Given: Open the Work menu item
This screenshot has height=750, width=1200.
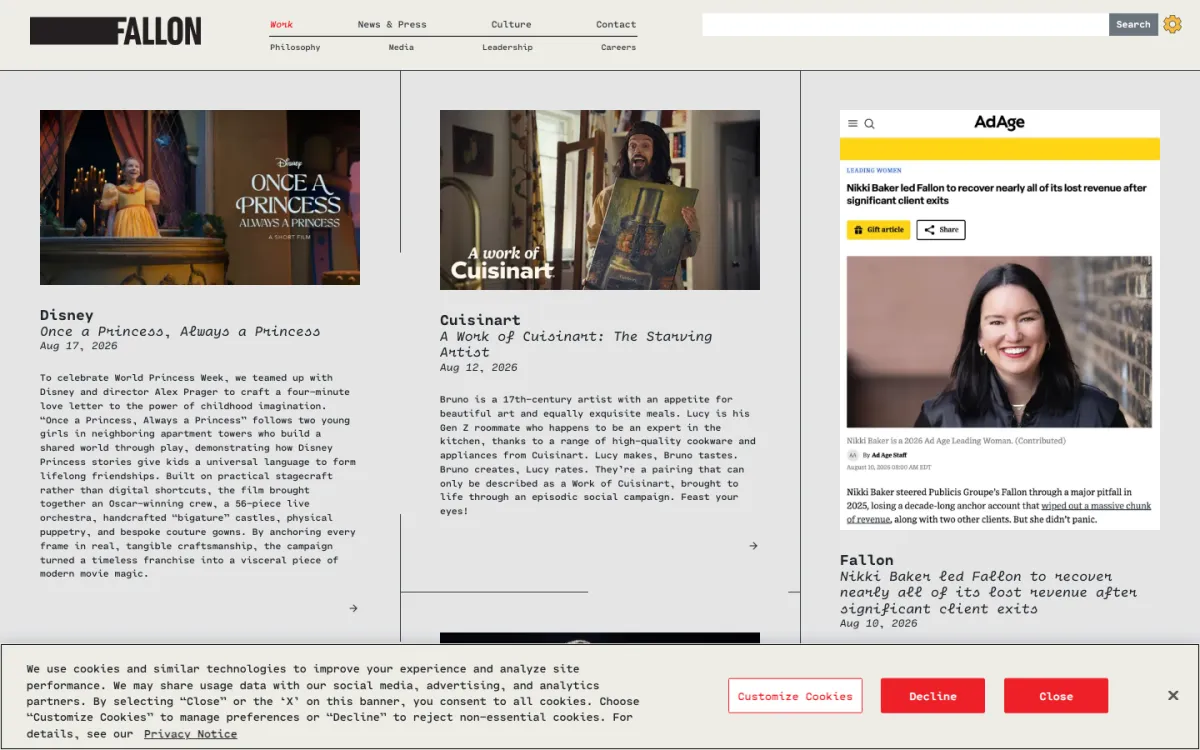Looking at the screenshot, I should coord(281,24).
